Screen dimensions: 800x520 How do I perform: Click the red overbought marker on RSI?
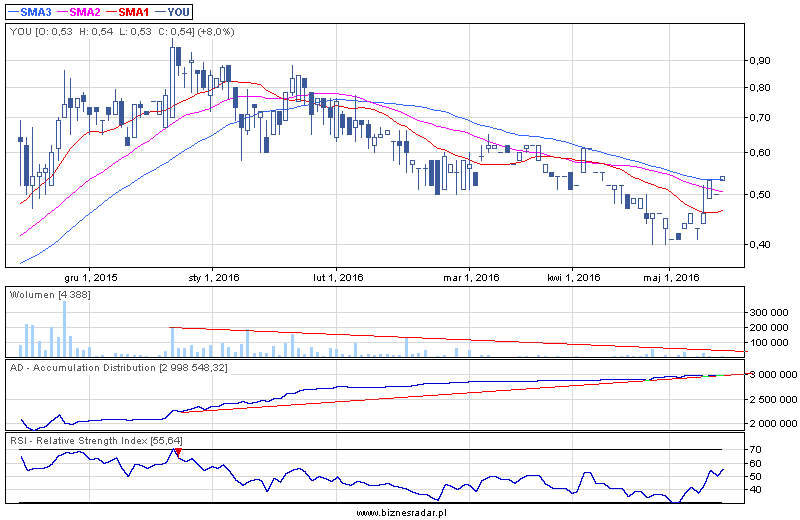point(178,453)
